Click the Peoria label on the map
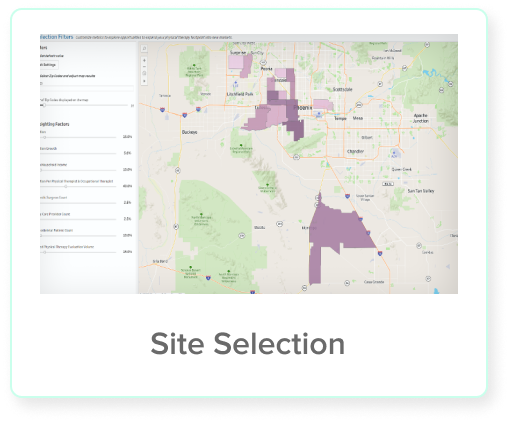The image size is (510, 422). click(x=266, y=69)
